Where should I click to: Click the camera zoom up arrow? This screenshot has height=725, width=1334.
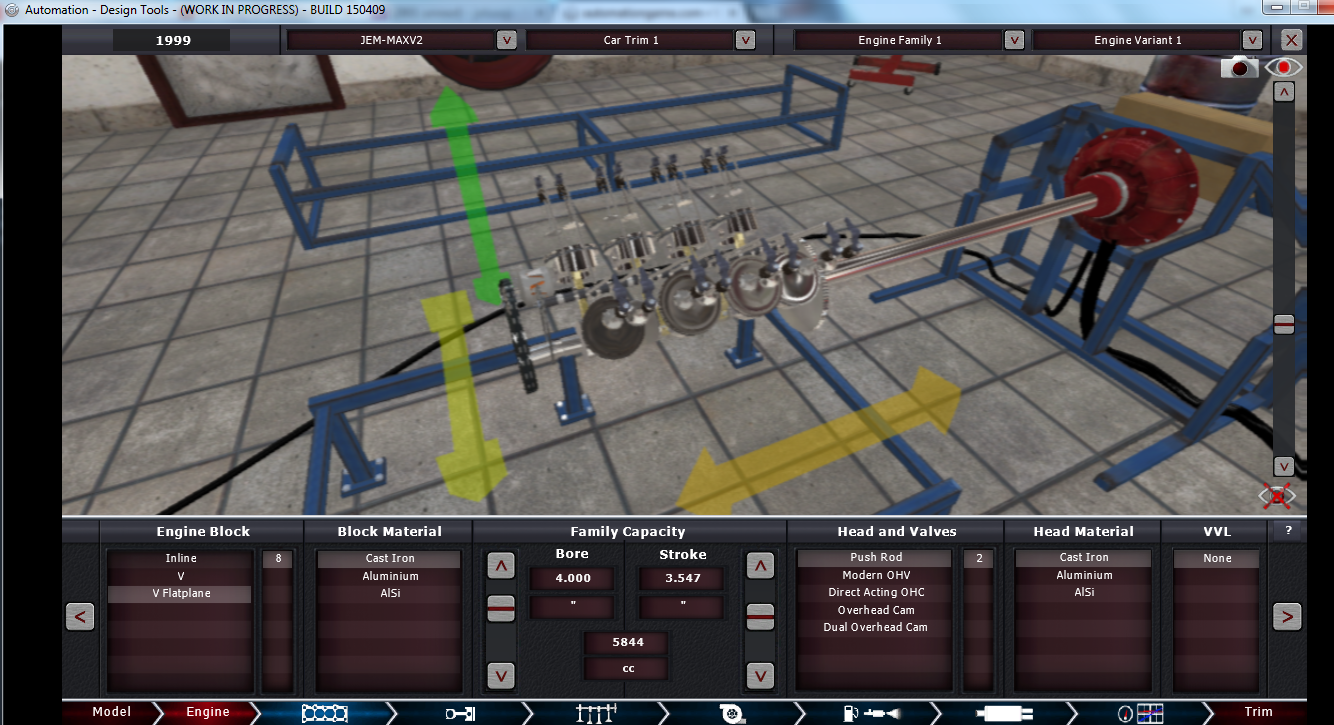[1284, 91]
